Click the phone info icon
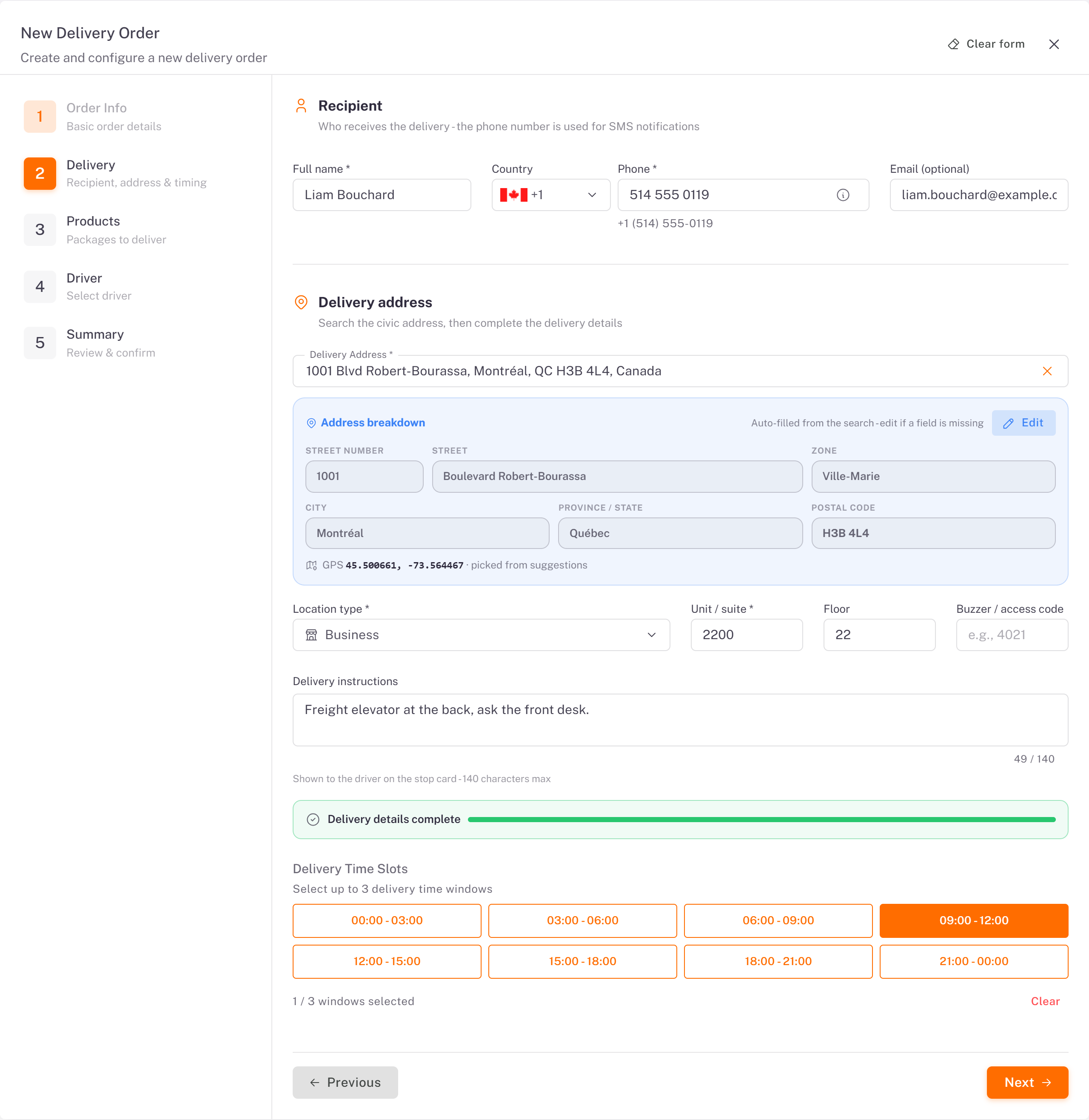This screenshot has height=1120, width=1089. [843, 195]
